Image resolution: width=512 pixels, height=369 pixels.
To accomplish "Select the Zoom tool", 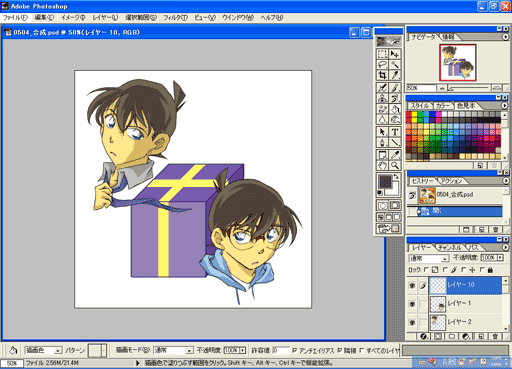I will (x=395, y=165).
